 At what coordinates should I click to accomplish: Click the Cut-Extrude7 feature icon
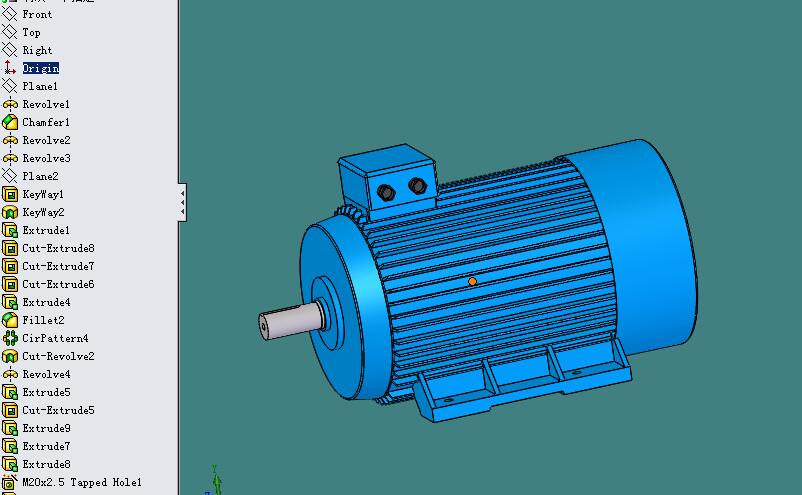click(10, 266)
